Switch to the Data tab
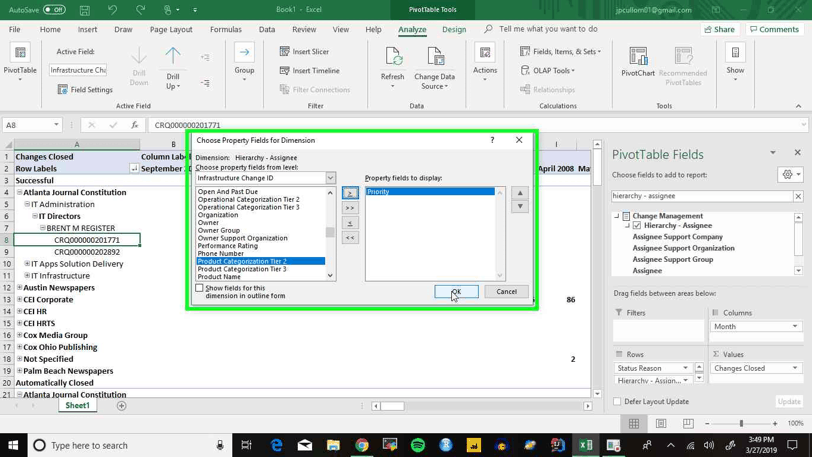The image size is (814, 459). click(267, 30)
